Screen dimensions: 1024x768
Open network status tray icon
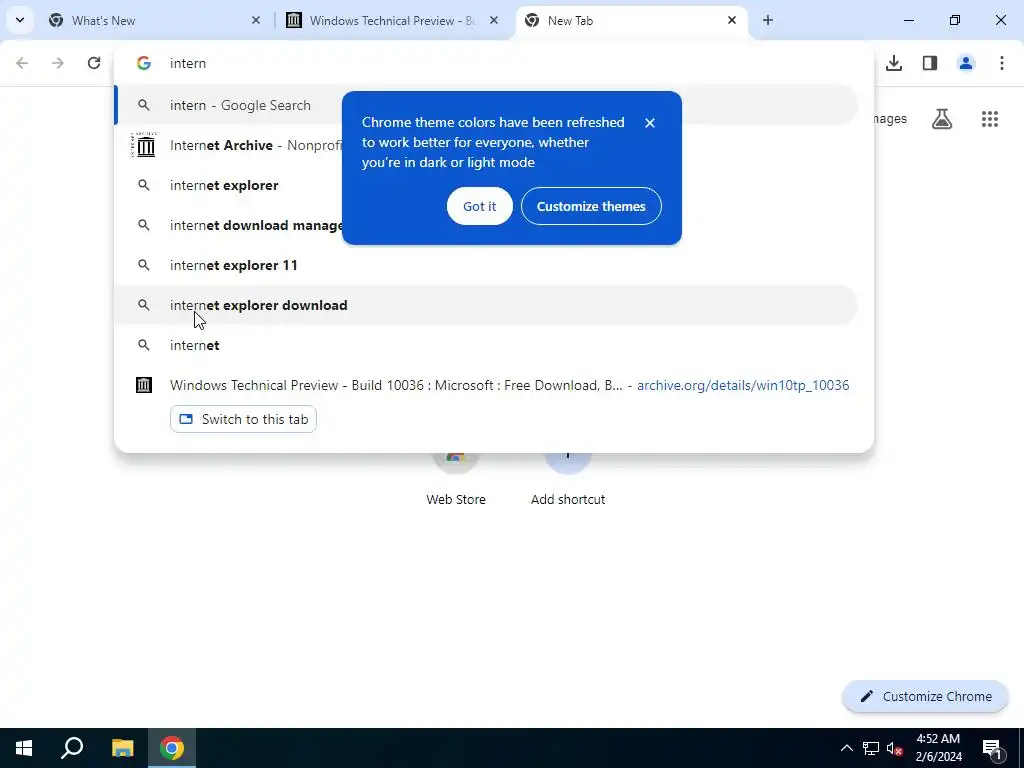tap(871, 748)
